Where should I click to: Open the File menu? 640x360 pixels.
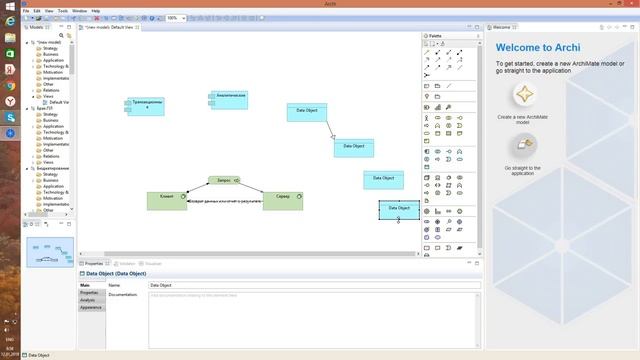tap(26, 11)
